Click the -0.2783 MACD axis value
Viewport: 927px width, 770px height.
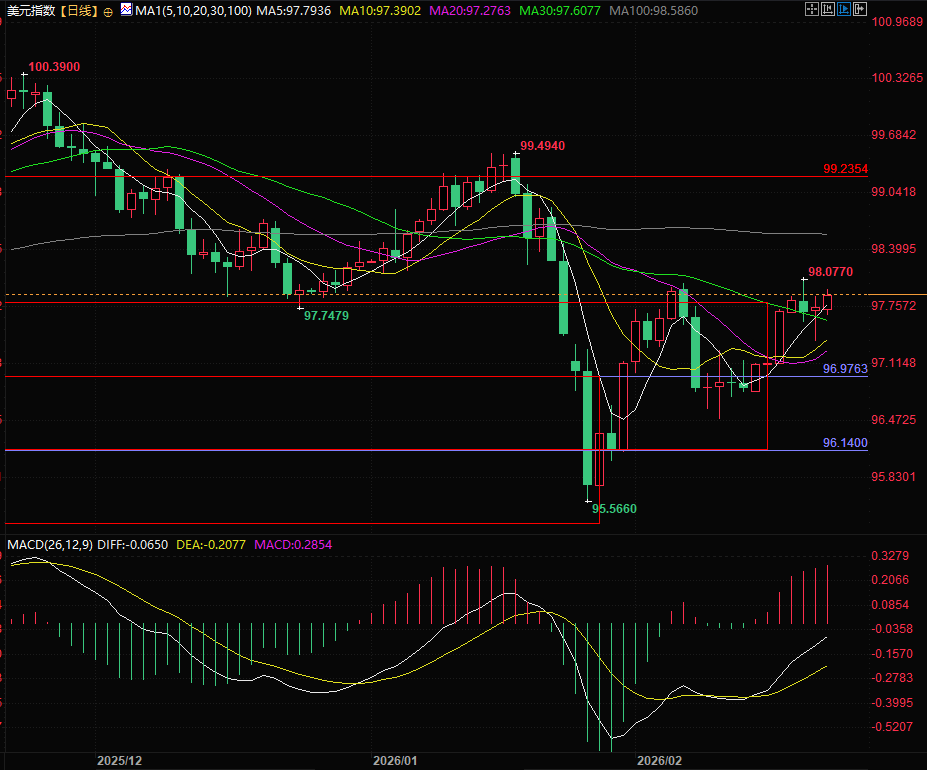coord(892,678)
